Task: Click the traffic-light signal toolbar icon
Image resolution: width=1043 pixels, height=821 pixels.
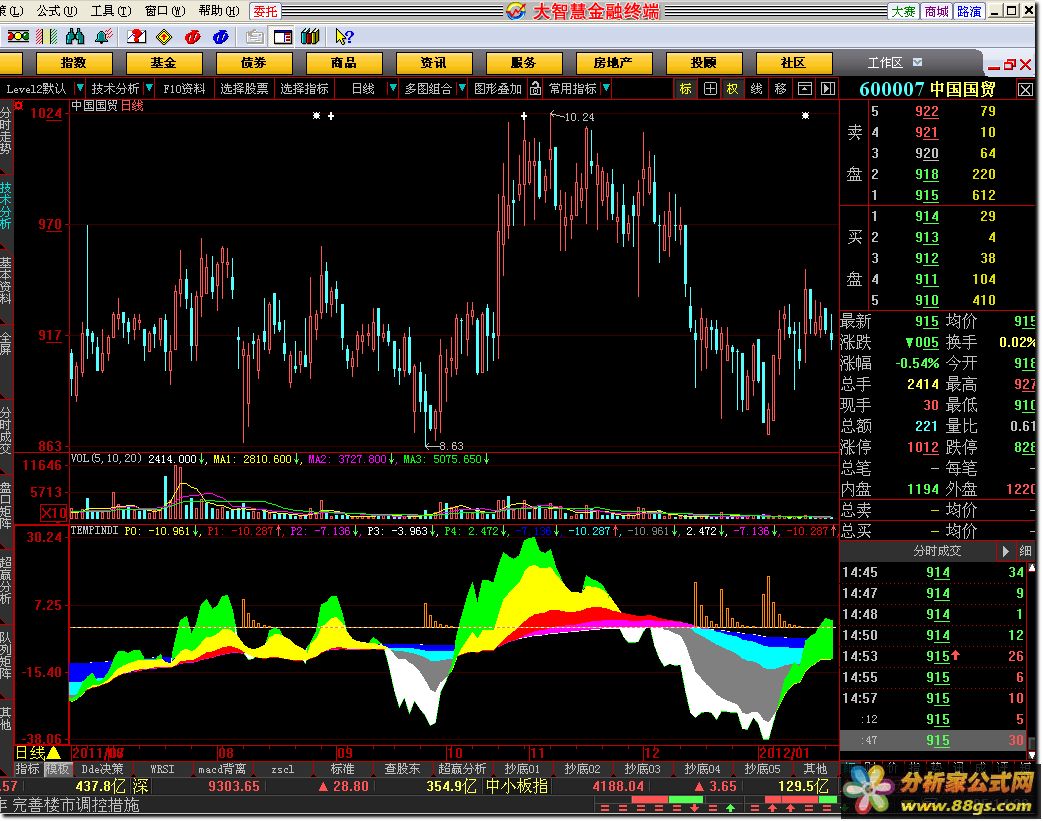Action: click(18, 37)
